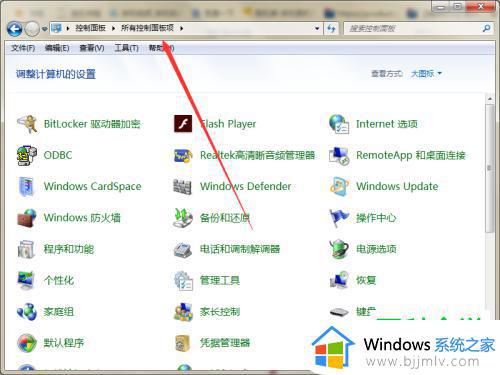Expand the arrow after 控制面板 breadcrumb
Viewport: 500px width, 375px height.
tap(113, 28)
